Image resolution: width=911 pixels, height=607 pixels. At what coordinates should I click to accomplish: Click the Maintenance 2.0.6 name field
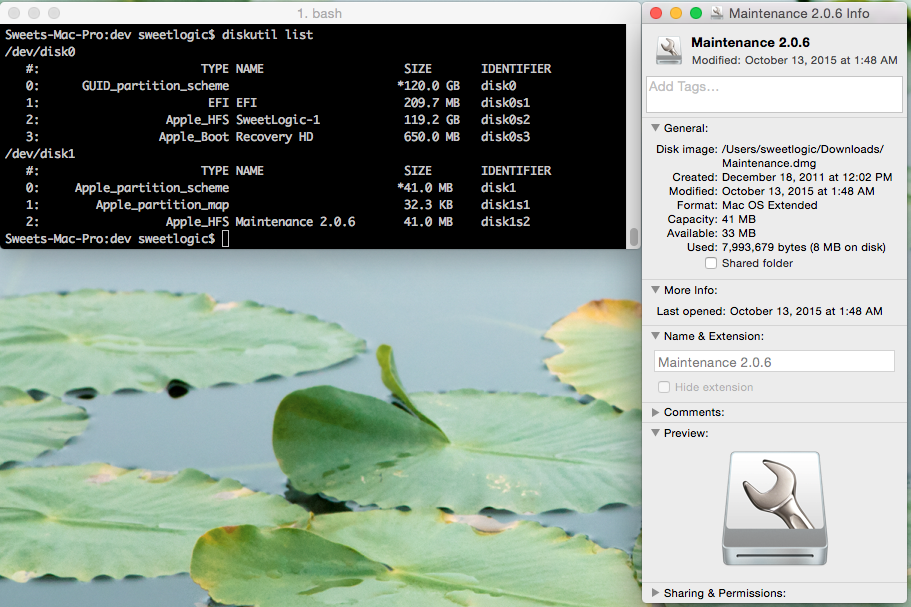pyautogui.click(x=774, y=362)
